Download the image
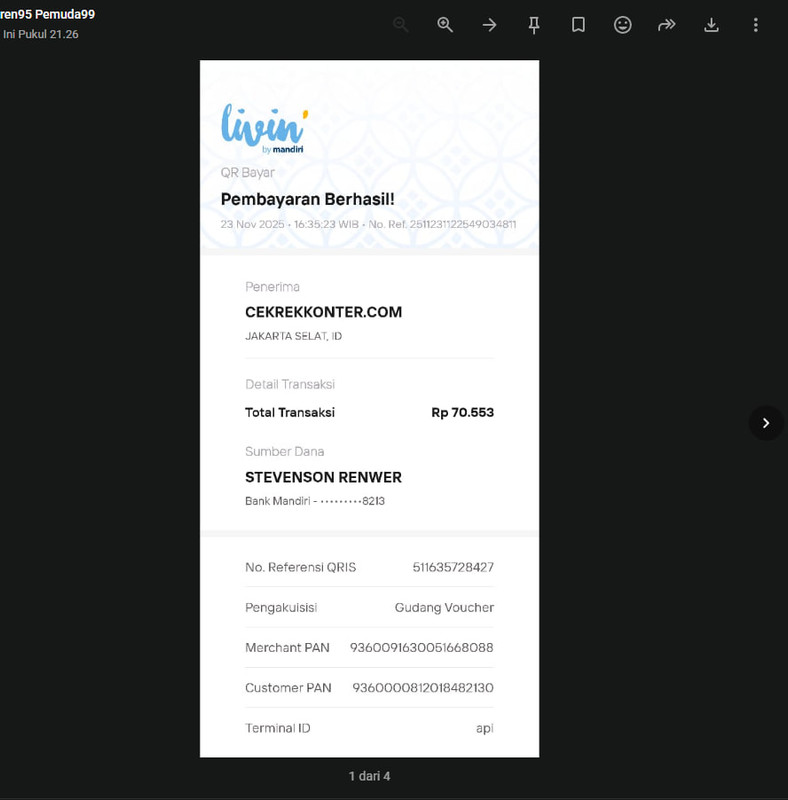Viewport: 788px width, 800px height. pyautogui.click(x=711, y=25)
